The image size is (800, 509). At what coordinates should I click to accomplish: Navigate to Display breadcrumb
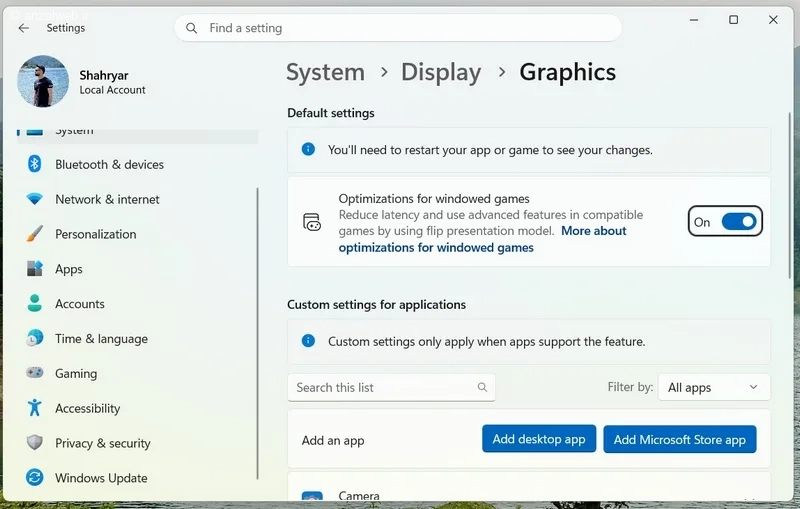click(441, 72)
